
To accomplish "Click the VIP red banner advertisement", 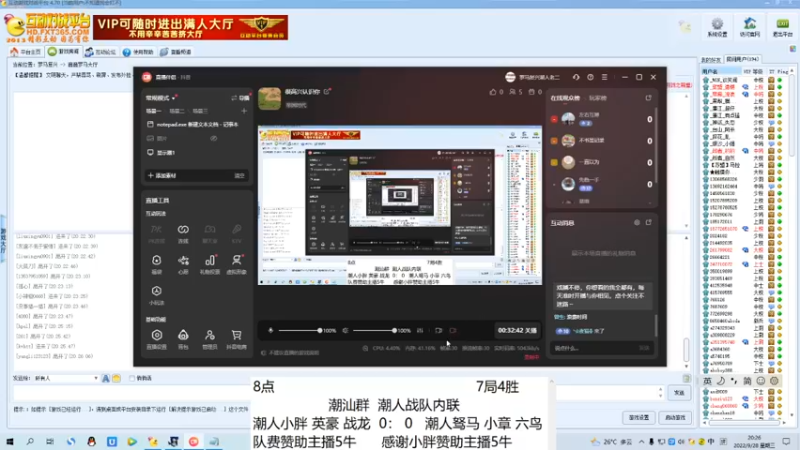I will (190, 28).
